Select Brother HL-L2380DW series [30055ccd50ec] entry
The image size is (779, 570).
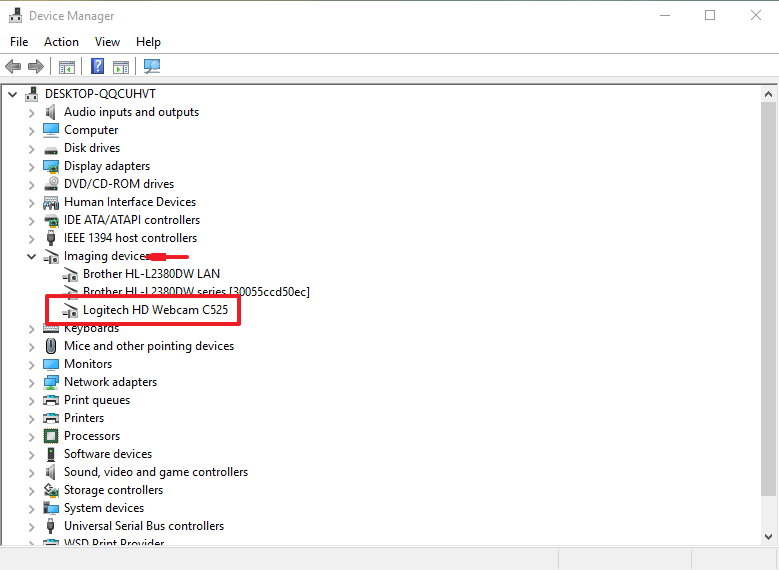pyautogui.click(x=196, y=292)
